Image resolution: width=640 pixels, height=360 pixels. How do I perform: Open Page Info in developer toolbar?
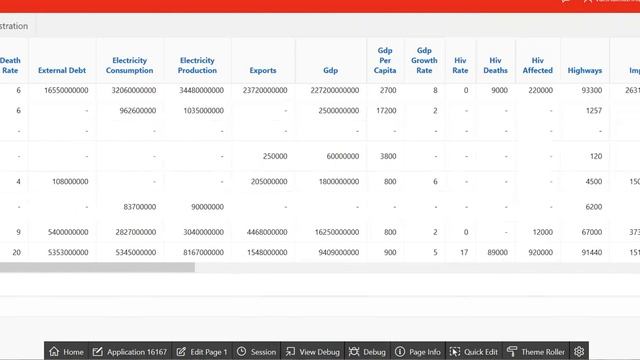tap(418, 351)
